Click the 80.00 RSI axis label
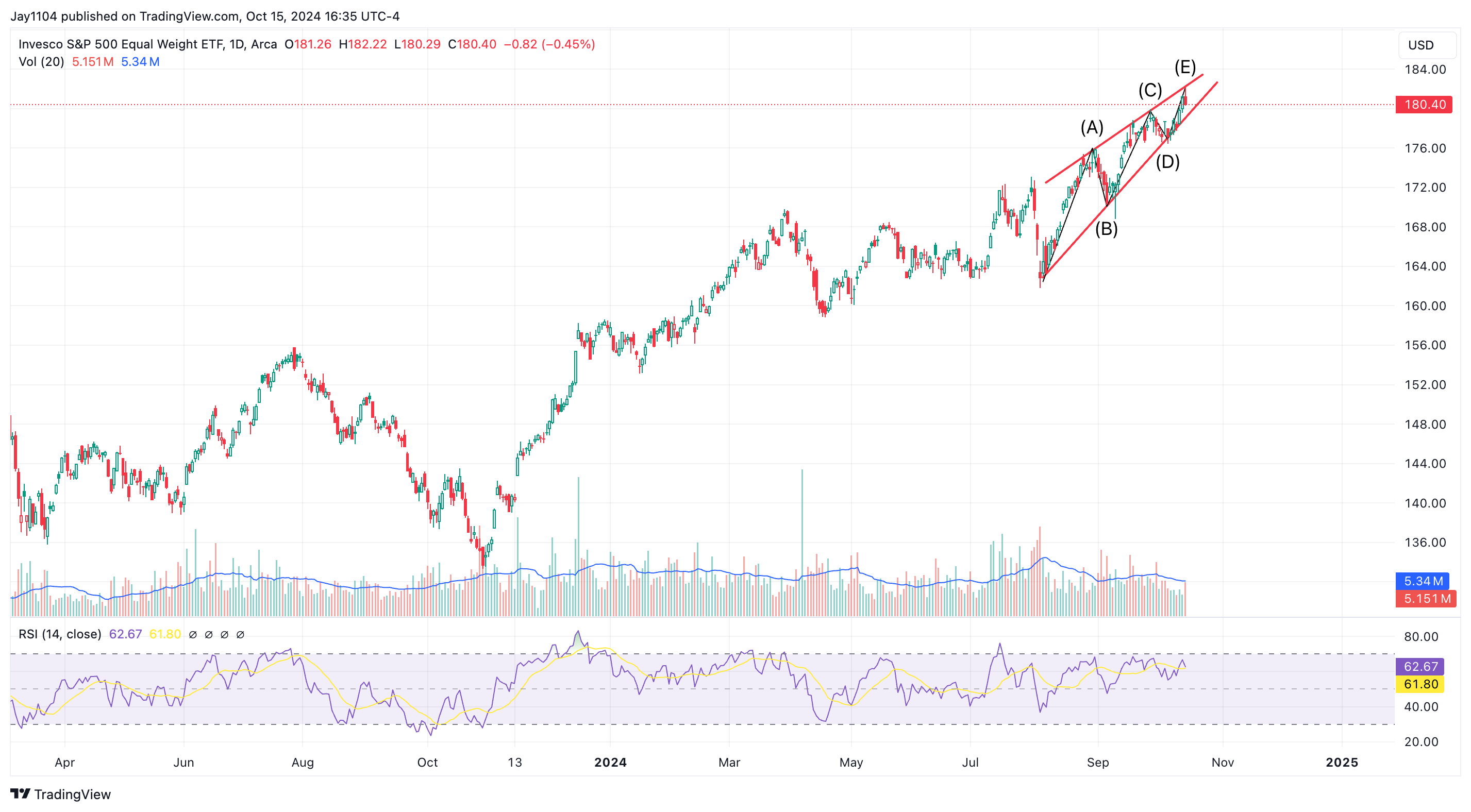 [x=1422, y=637]
